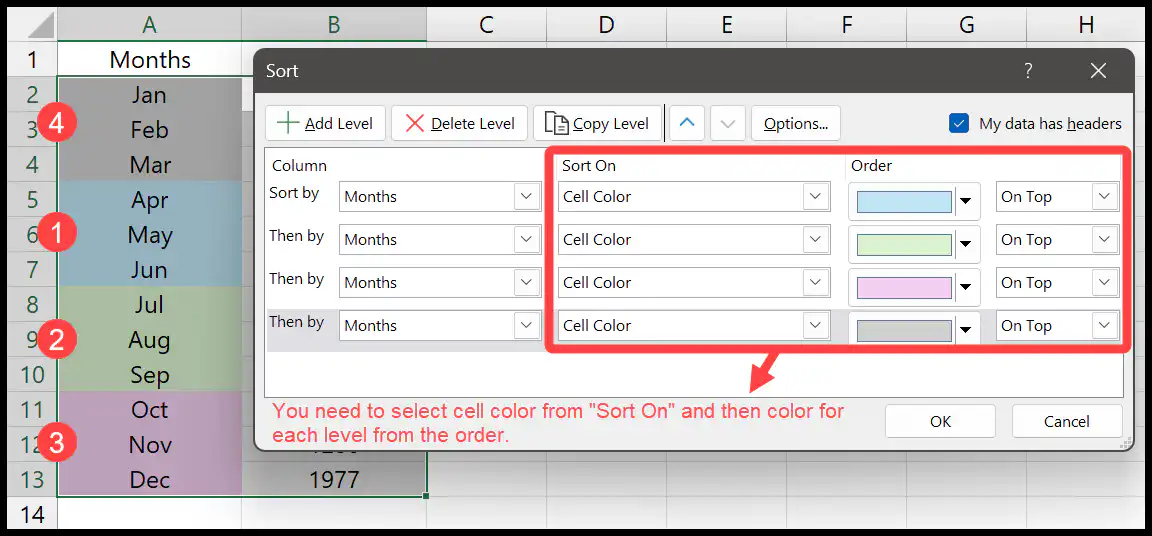Click the OK button

click(940, 421)
